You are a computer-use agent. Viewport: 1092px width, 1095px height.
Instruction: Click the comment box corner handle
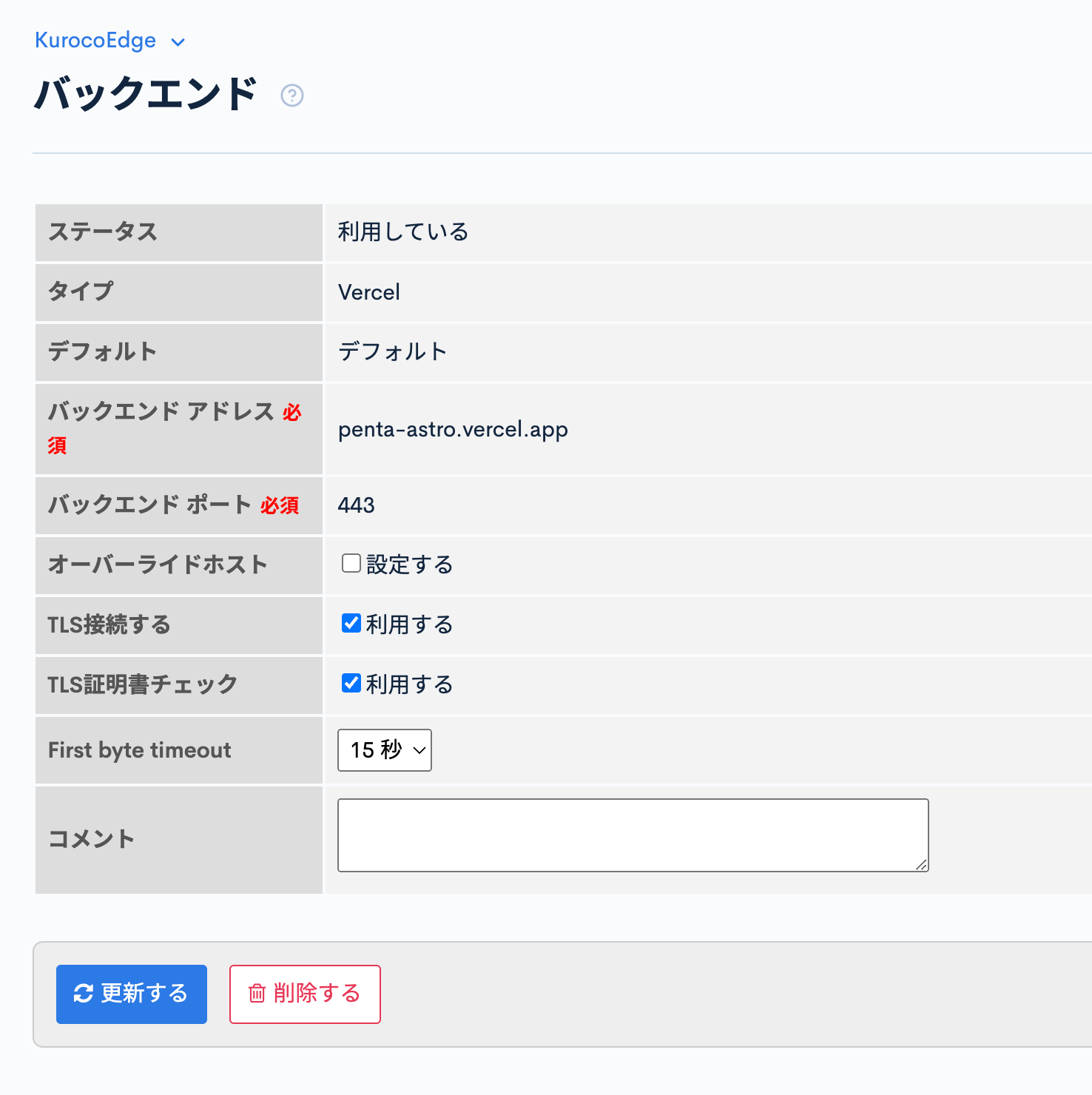point(921,864)
